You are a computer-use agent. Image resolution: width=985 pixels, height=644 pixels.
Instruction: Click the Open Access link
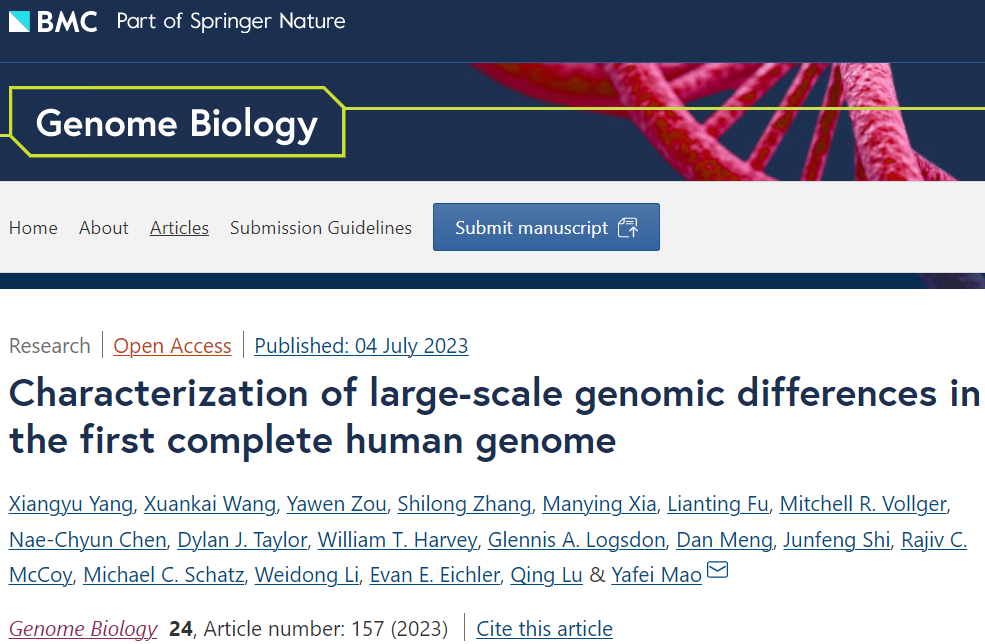172,346
